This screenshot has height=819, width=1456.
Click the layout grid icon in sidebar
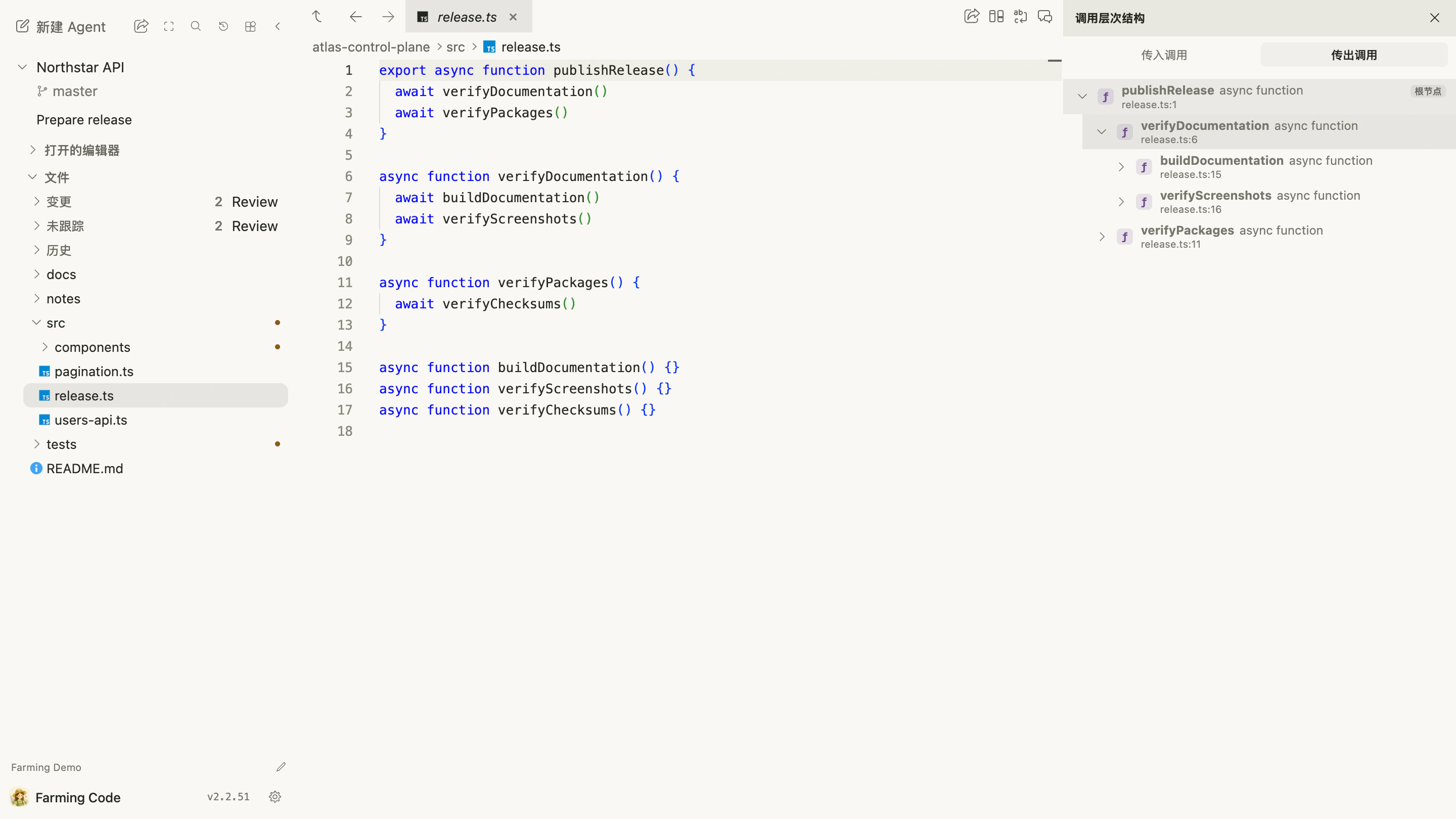(x=250, y=26)
